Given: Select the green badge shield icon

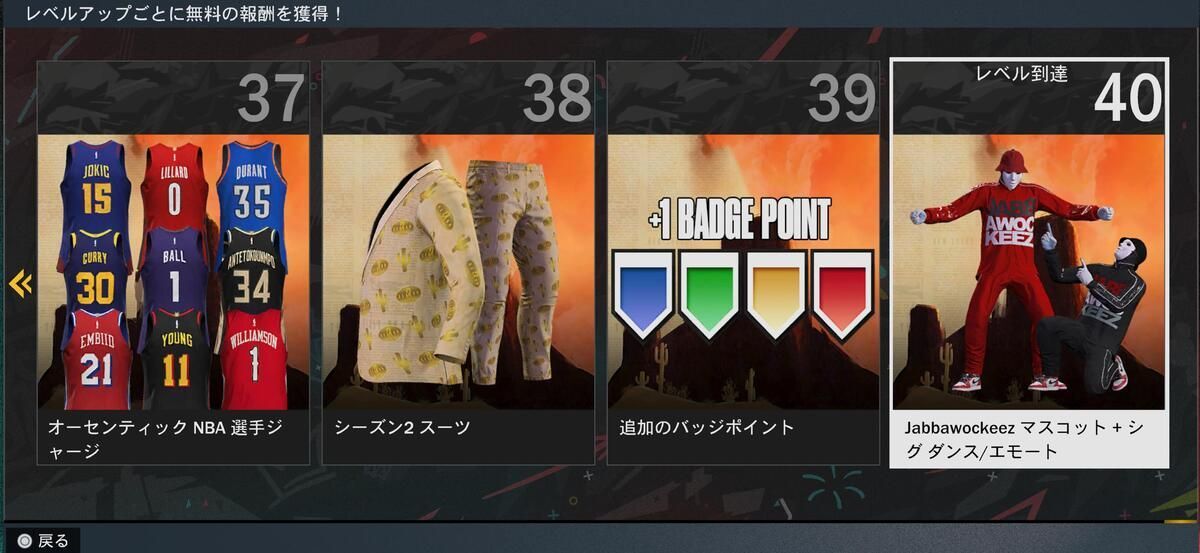Looking at the screenshot, I should 709,294.
